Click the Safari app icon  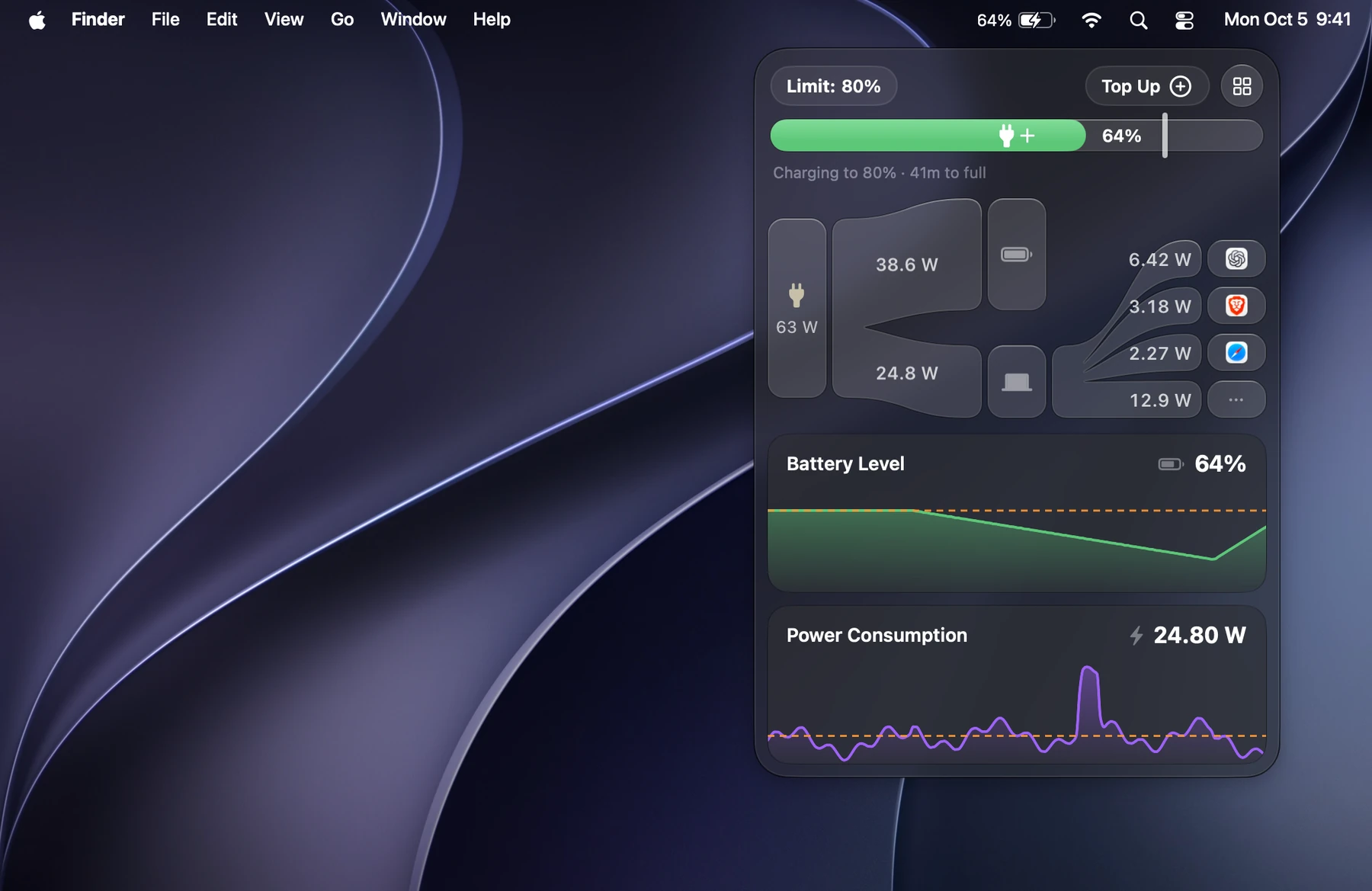1236,353
